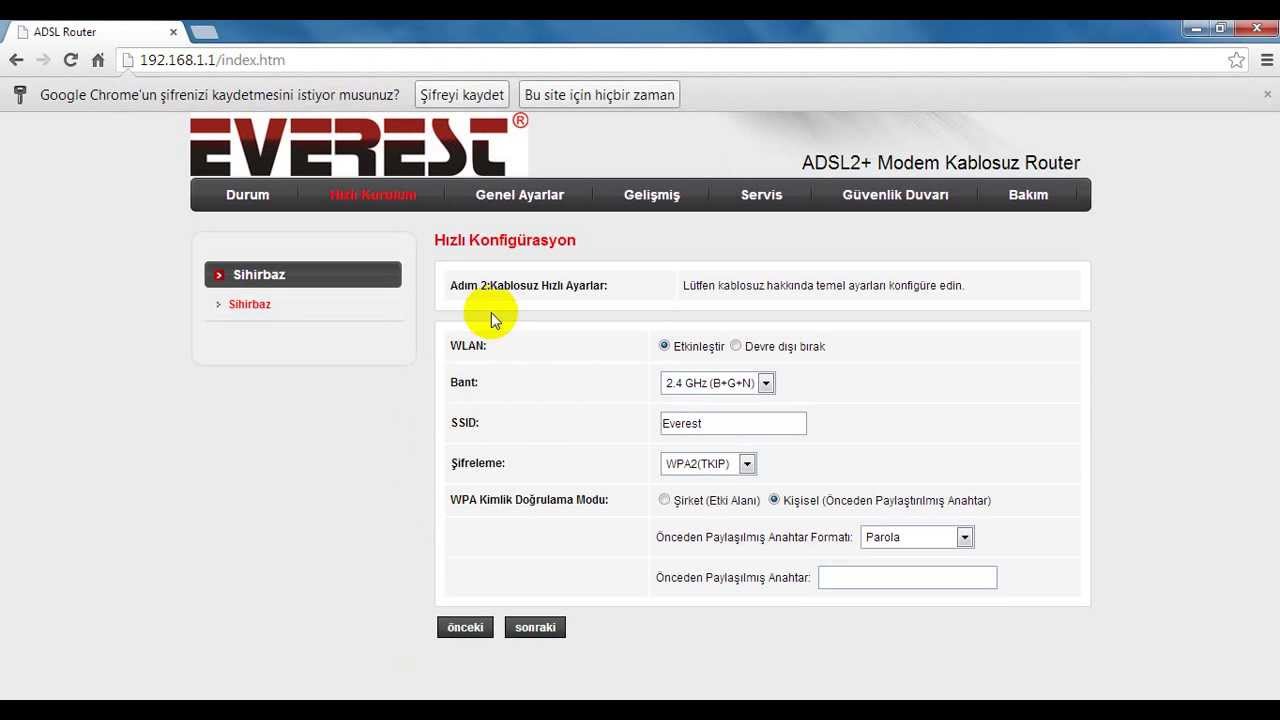Select the ADSL Router browser tab
The width and height of the screenshot is (1280, 720).
96,32
